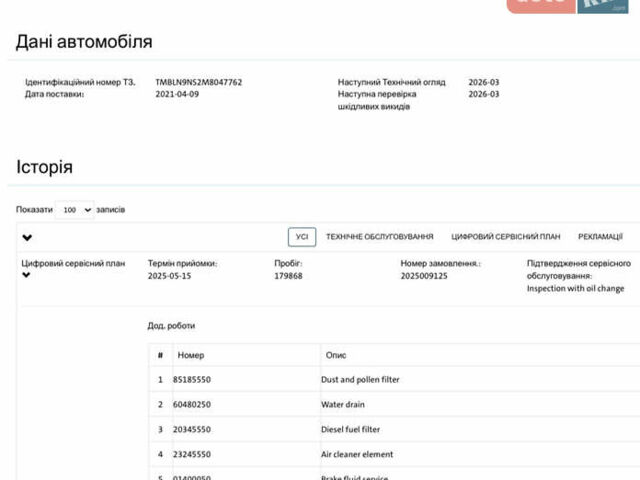Click order number 2025009125
Screen dimensions: 640x480
point(424,275)
